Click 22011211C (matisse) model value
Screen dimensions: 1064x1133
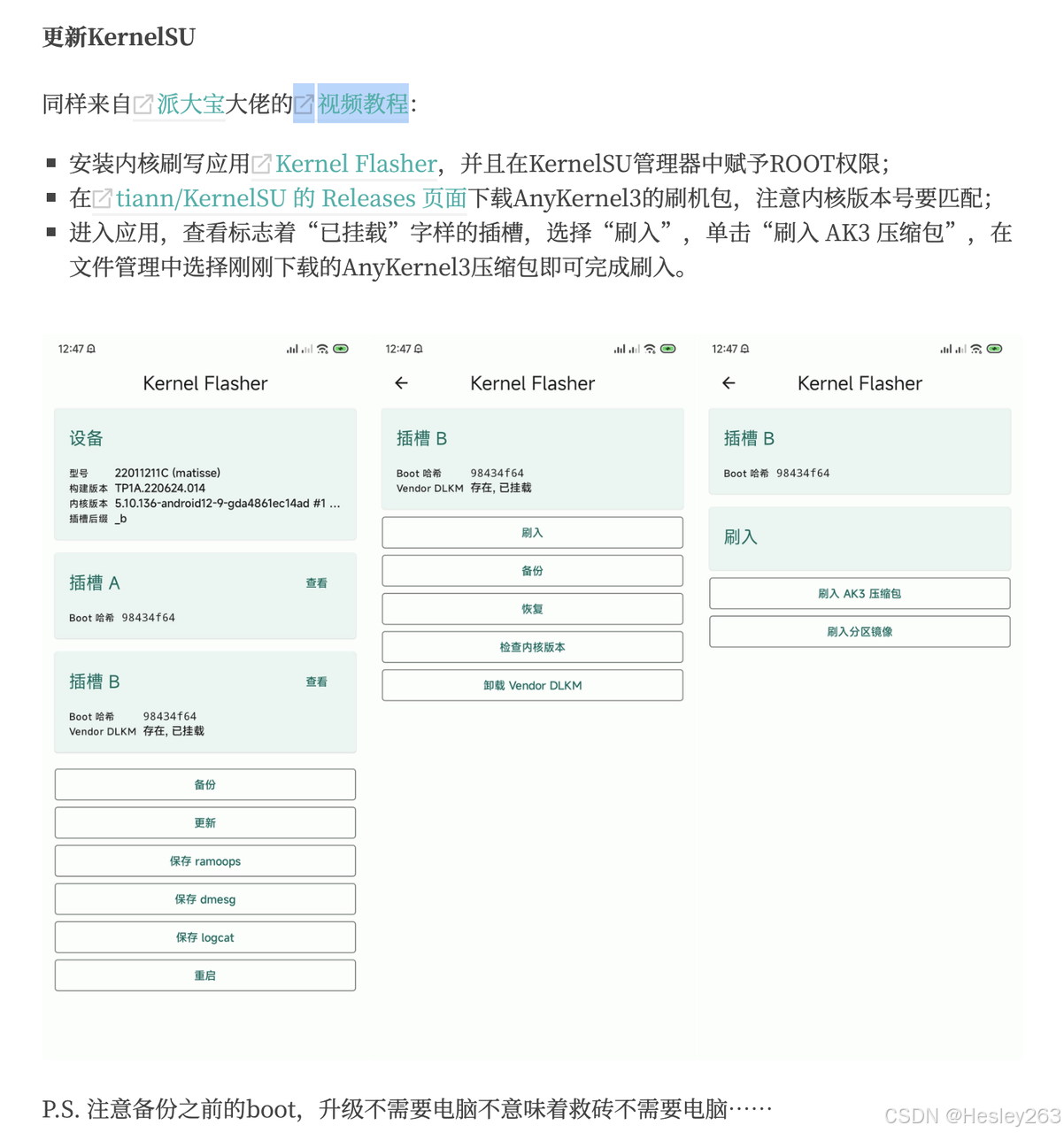pyautogui.click(x=167, y=473)
